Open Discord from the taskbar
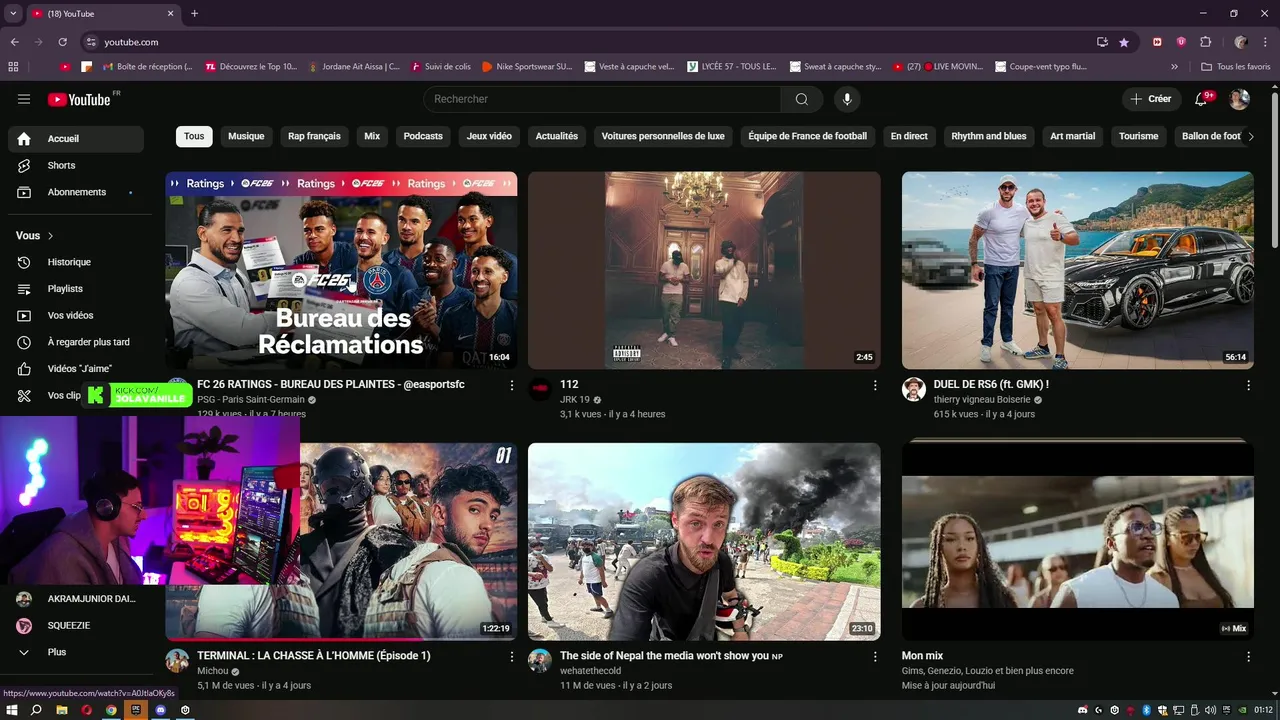Viewport: 1280px width, 720px height. [160, 710]
